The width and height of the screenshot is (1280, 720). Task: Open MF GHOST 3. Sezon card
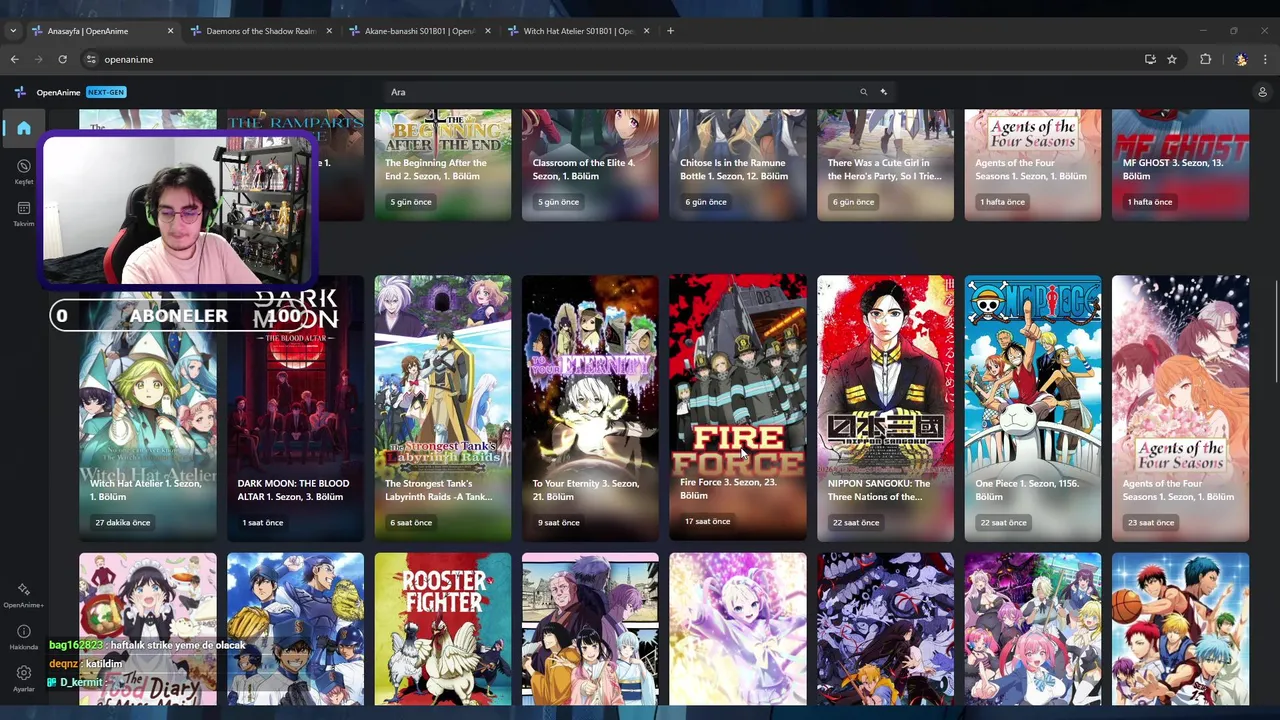click(x=1180, y=165)
